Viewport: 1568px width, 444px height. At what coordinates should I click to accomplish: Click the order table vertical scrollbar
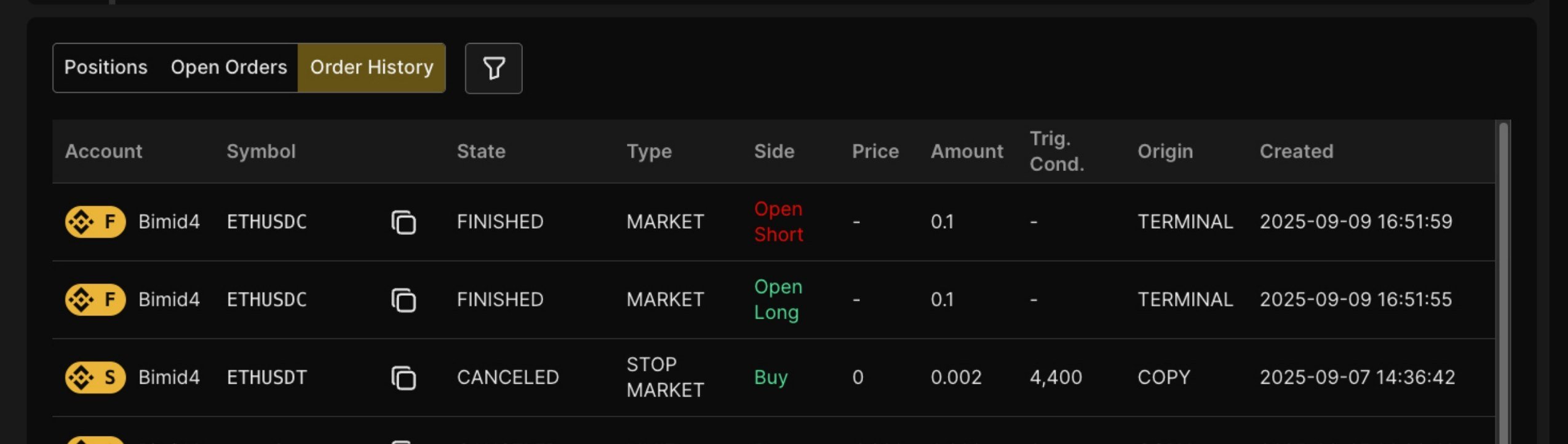pyautogui.click(x=1503, y=277)
